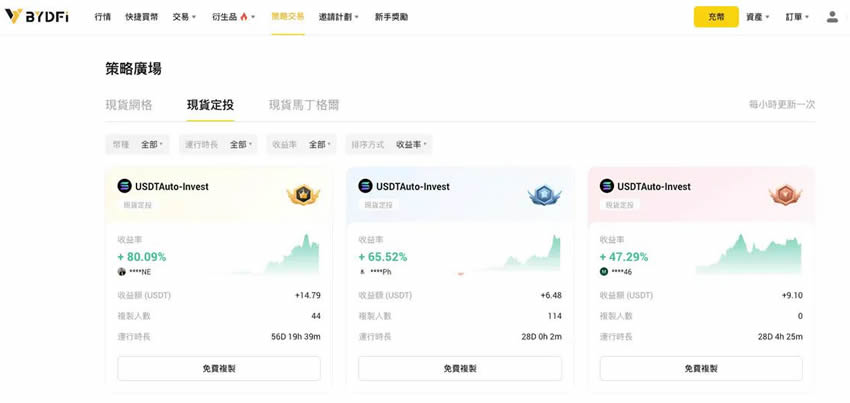The image size is (850, 403).
Task: Open the 衍生品 menu
Action: coord(233,17)
